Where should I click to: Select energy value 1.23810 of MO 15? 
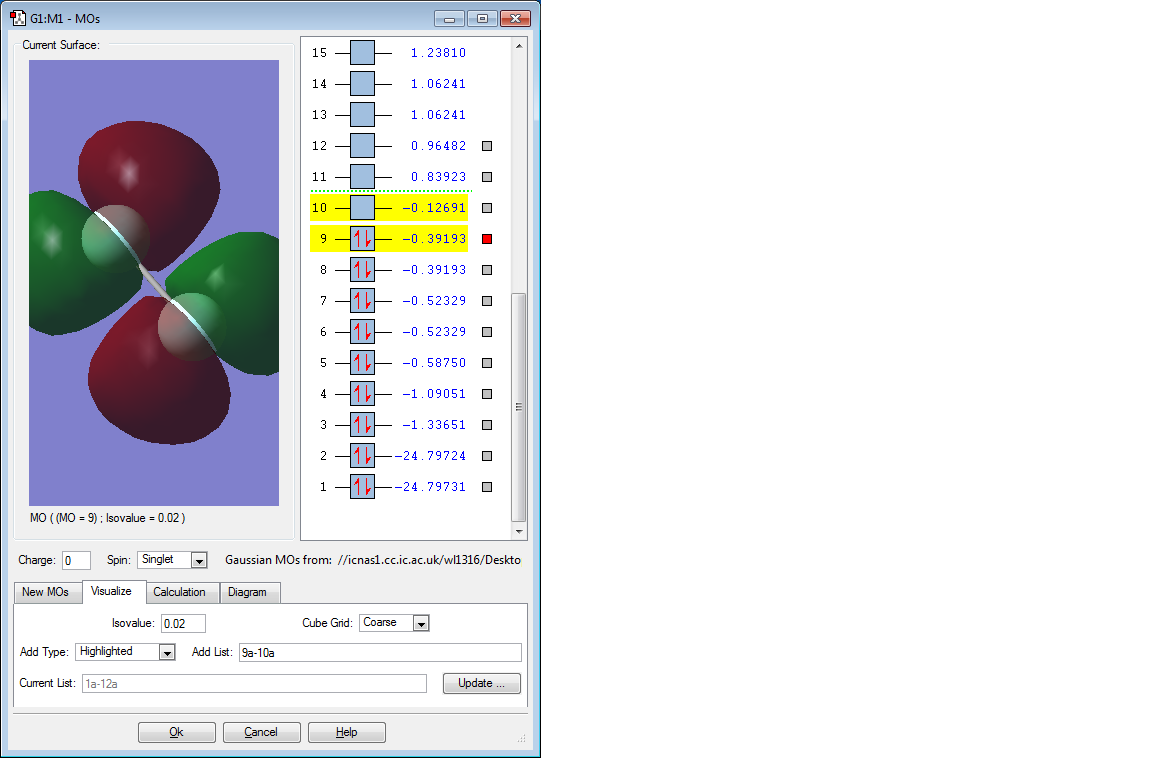[439, 53]
